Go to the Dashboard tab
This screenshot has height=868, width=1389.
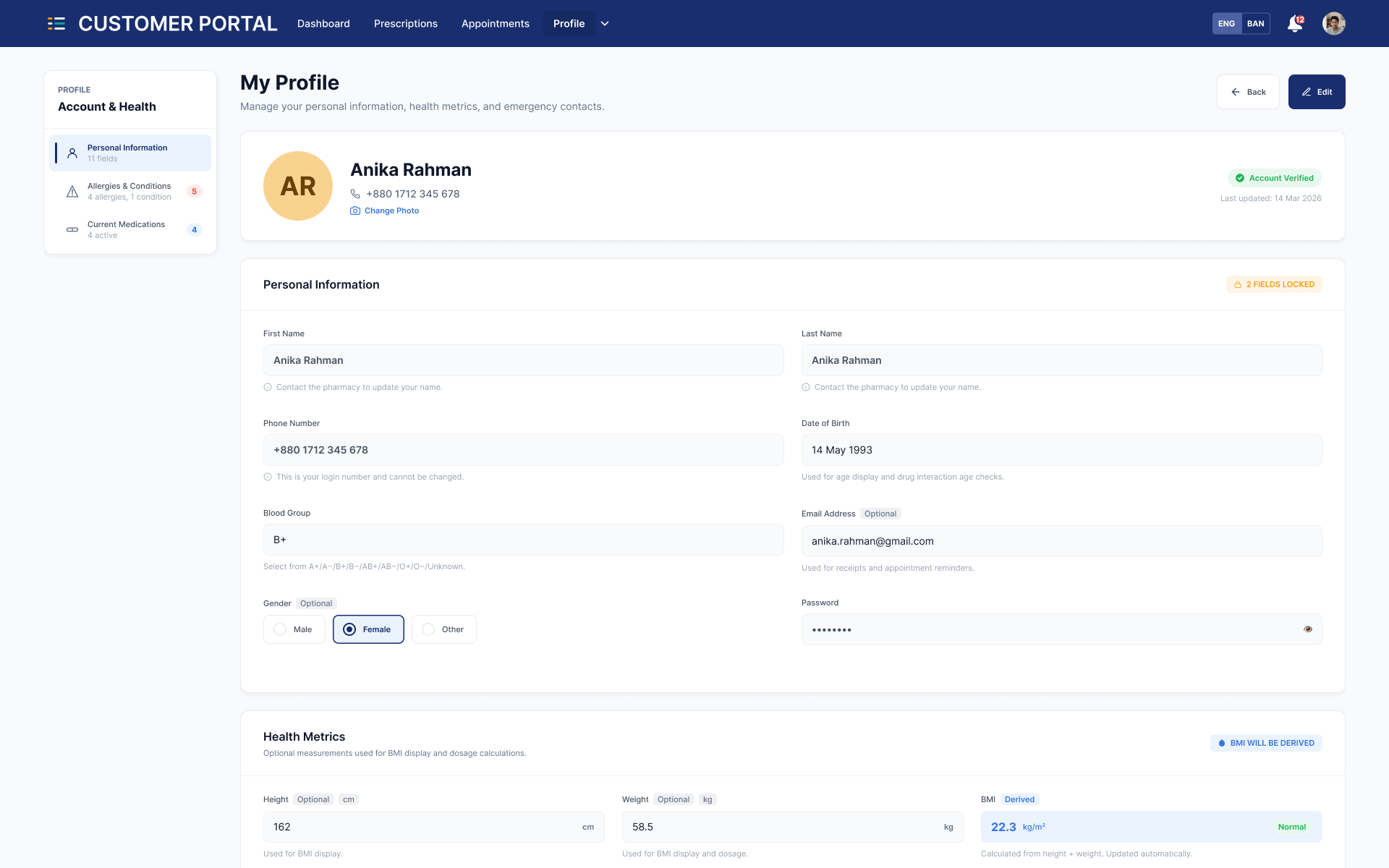[323, 24]
